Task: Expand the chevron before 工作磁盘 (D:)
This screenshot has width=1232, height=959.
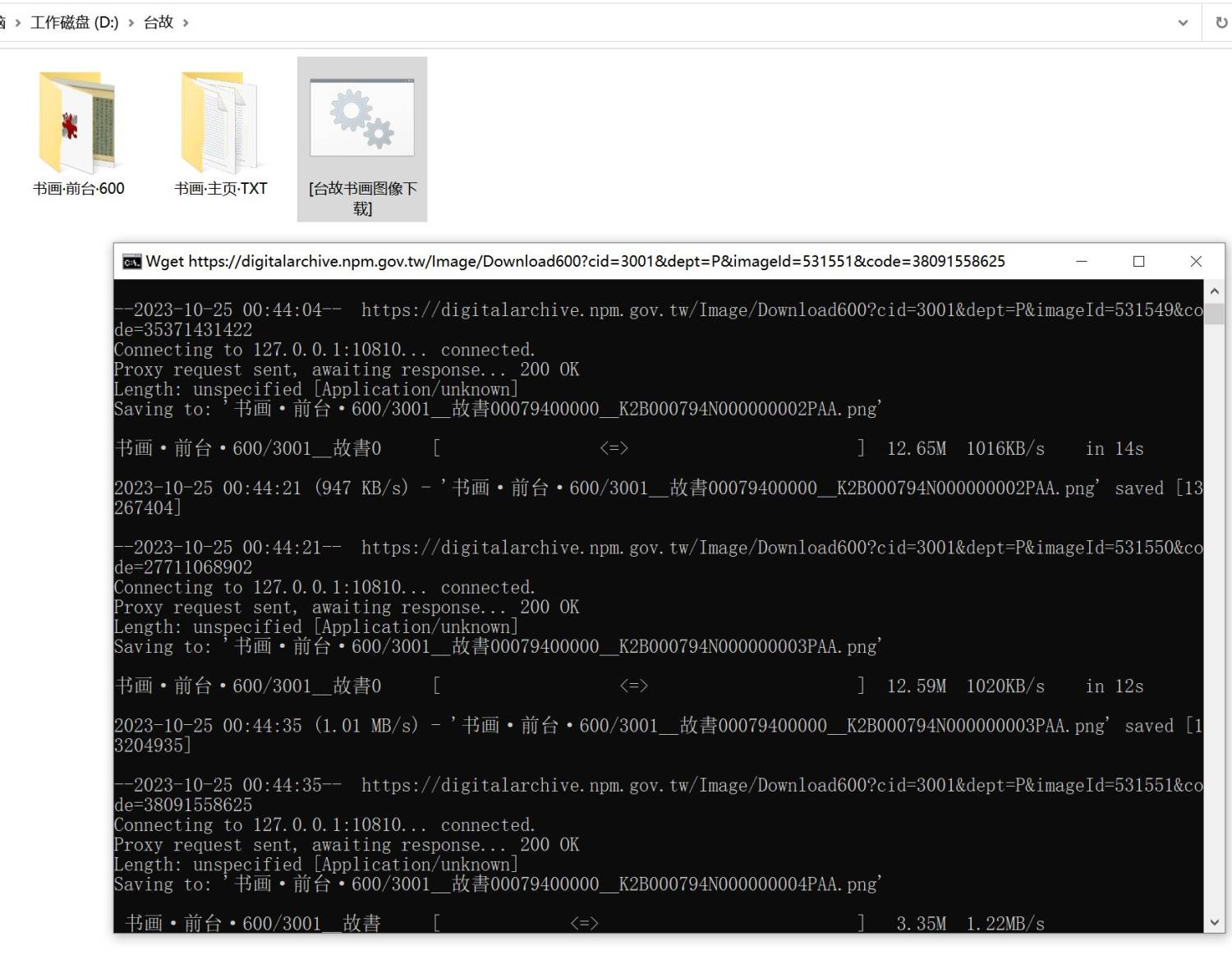Action: (18, 23)
